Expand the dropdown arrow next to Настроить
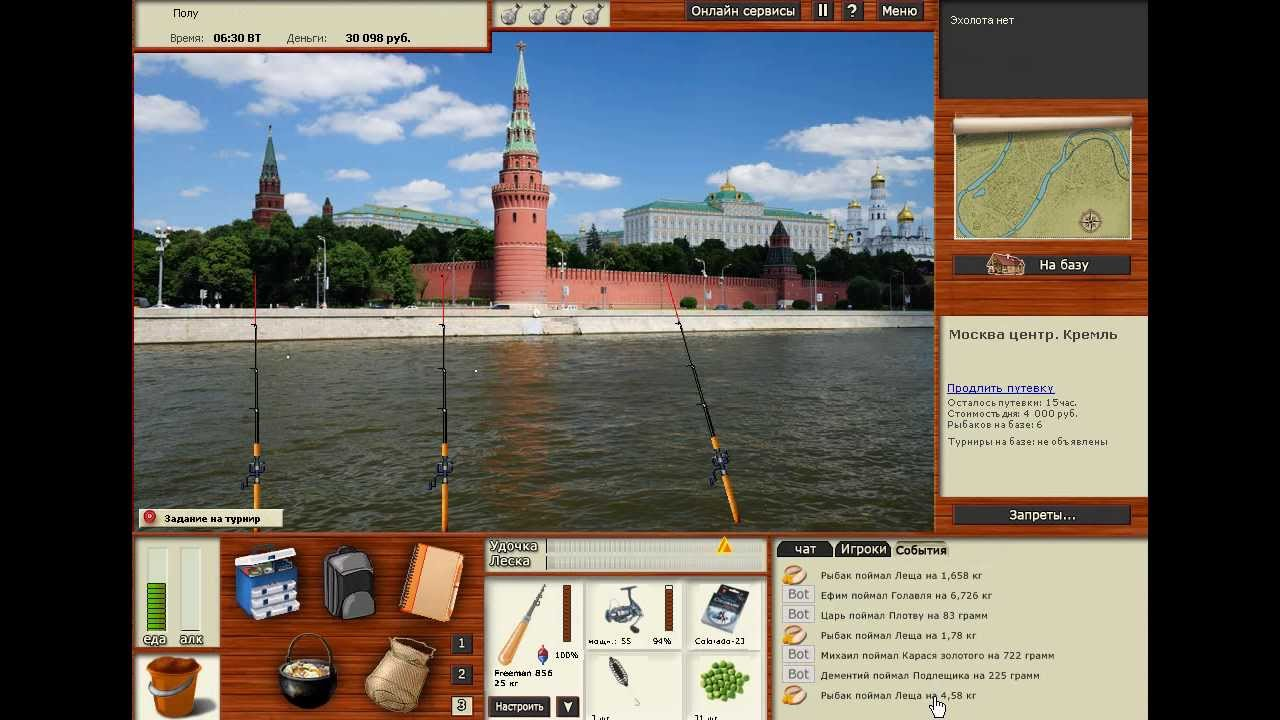The width and height of the screenshot is (1280, 720). point(567,707)
